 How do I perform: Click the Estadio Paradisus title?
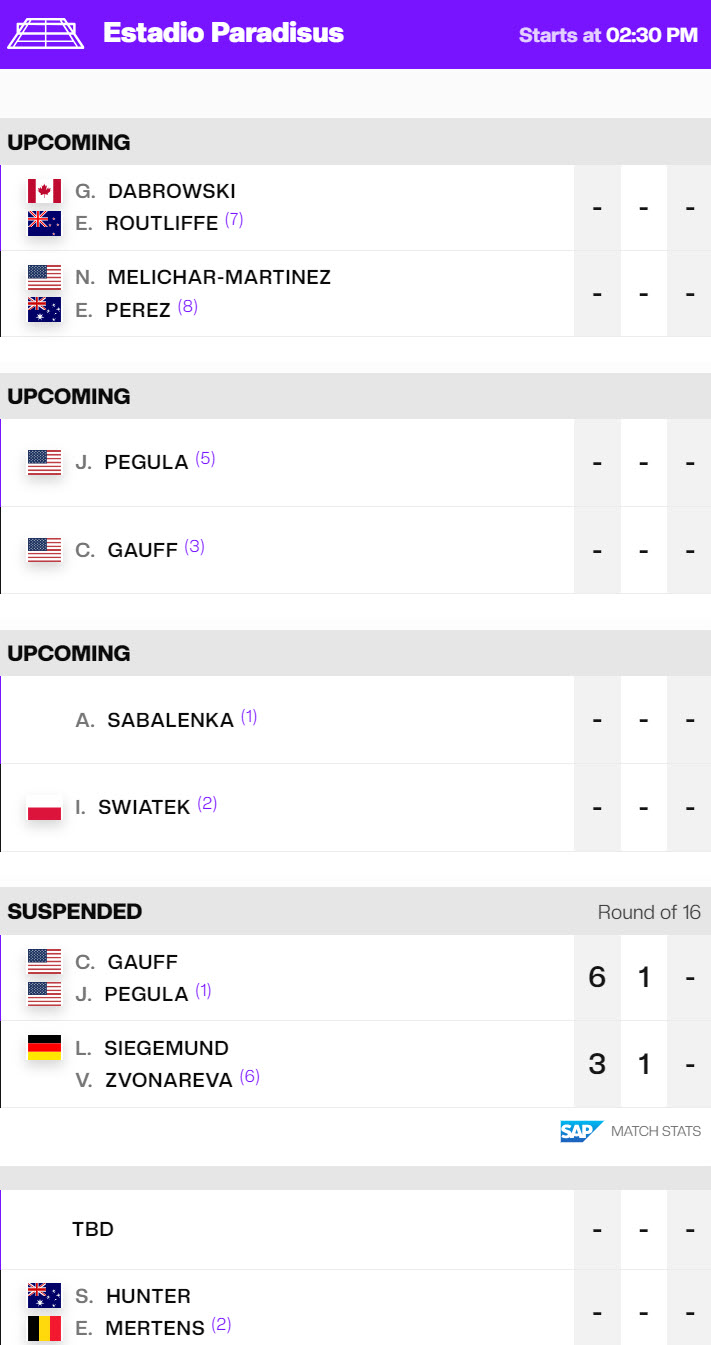coord(223,33)
